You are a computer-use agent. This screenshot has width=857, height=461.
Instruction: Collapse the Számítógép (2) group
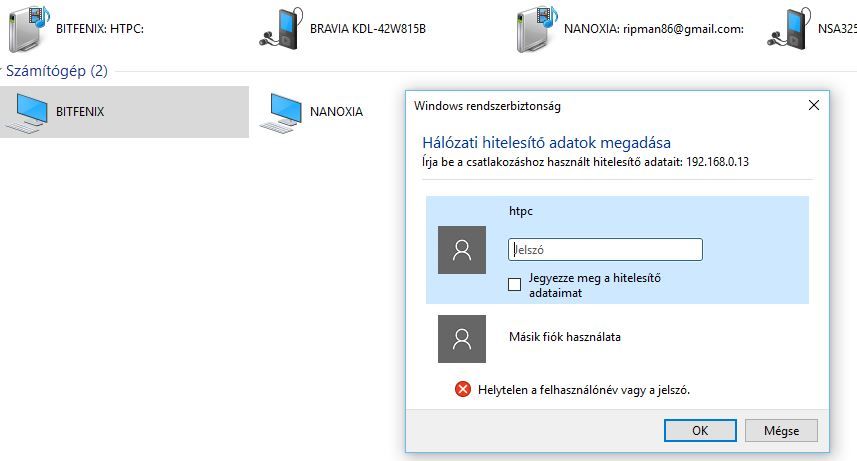(x=1, y=71)
